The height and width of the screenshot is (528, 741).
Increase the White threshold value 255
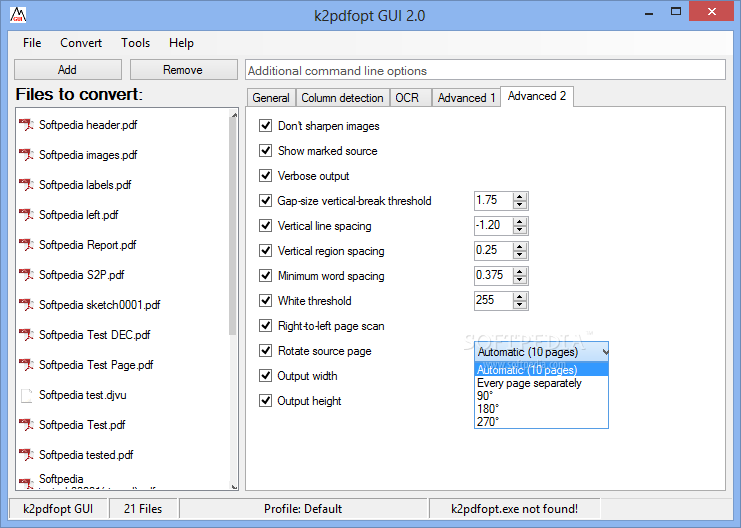[520, 296]
